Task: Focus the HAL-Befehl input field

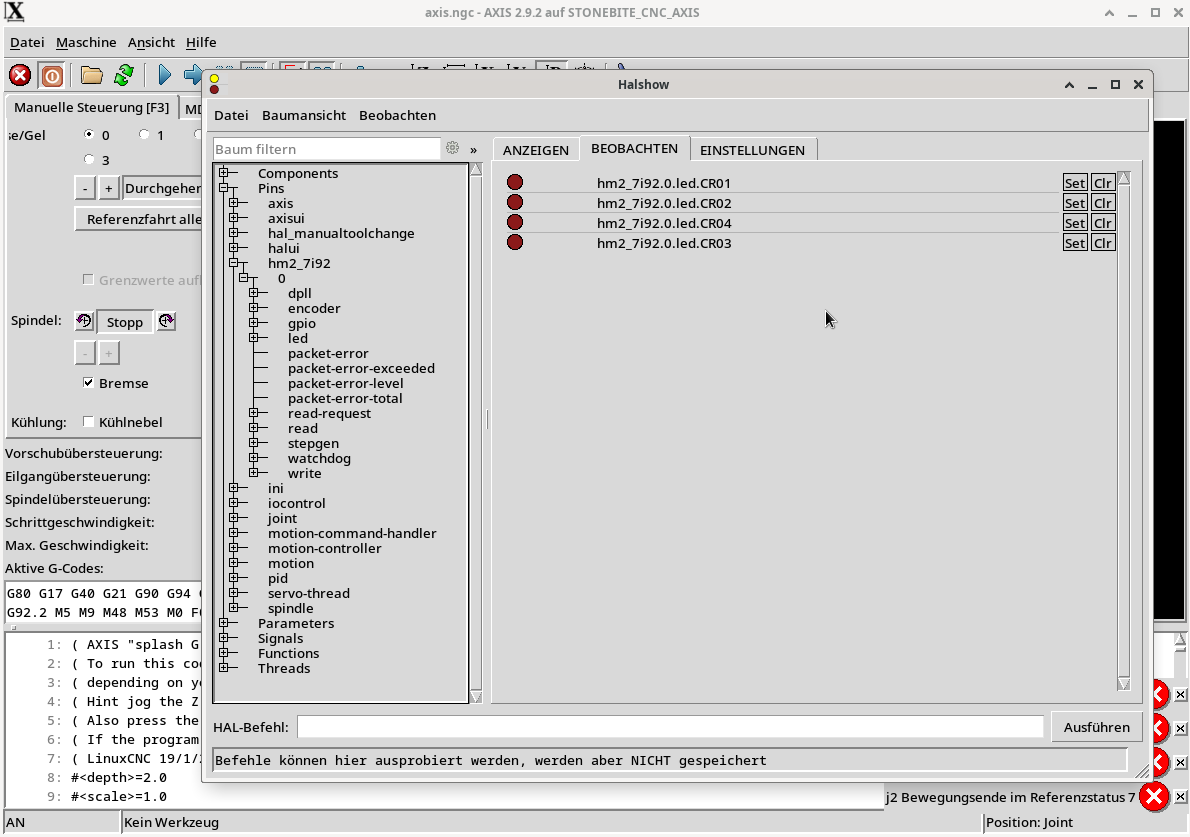Action: click(x=670, y=727)
